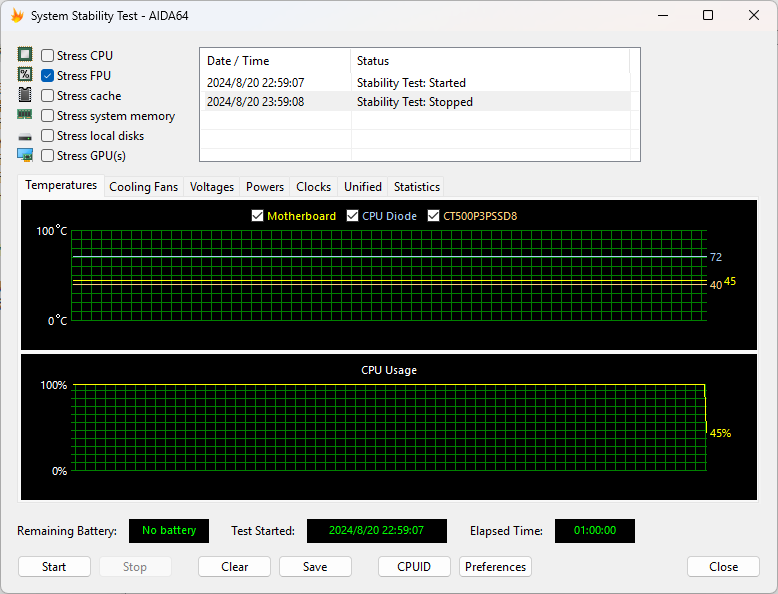Select the Stability Test: Stopped log row
This screenshot has height=594, width=778.
pyautogui.click(x=416, y=102)
